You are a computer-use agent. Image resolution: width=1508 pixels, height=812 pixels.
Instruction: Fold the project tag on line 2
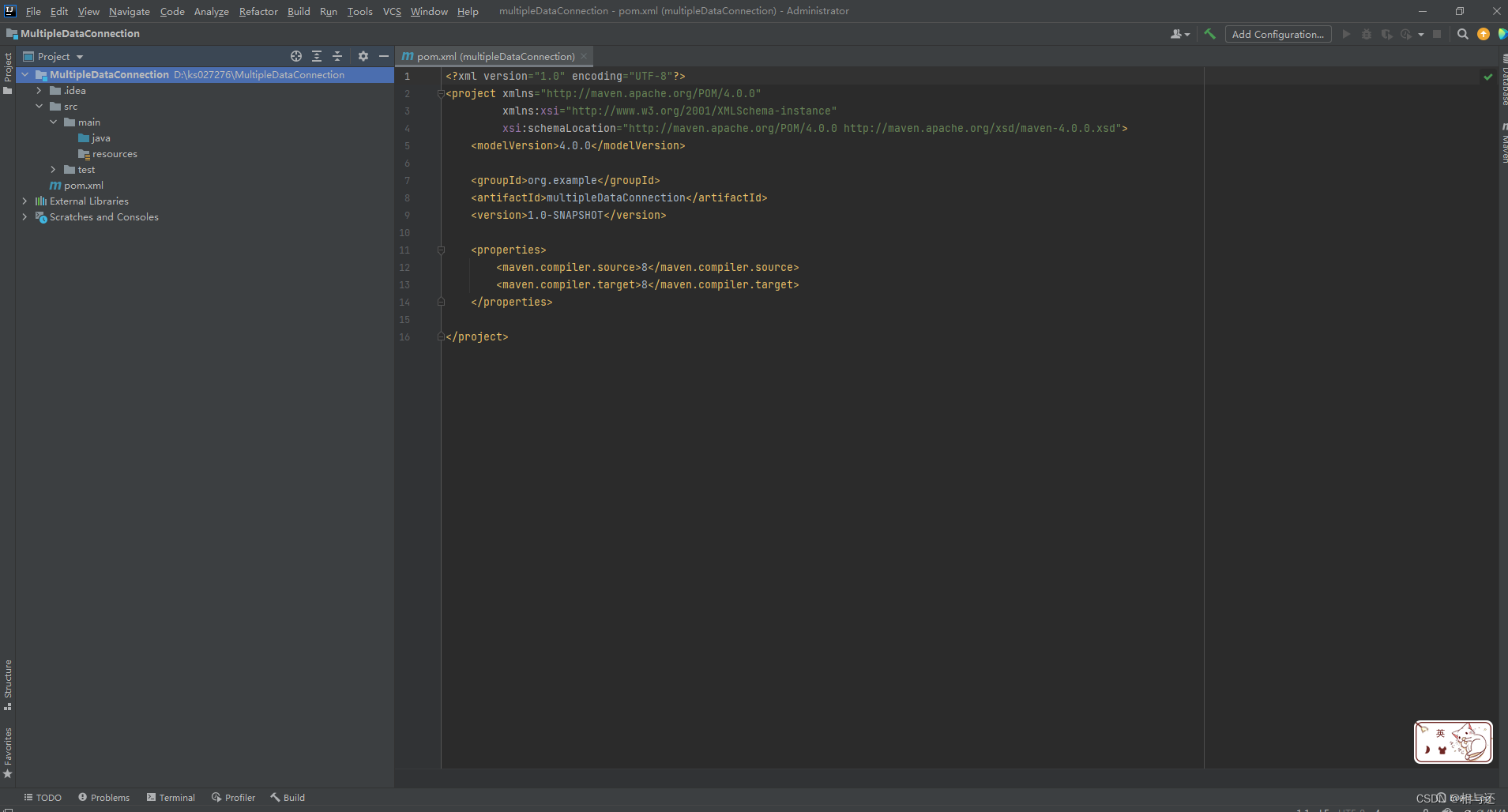(x=441, y=93)
